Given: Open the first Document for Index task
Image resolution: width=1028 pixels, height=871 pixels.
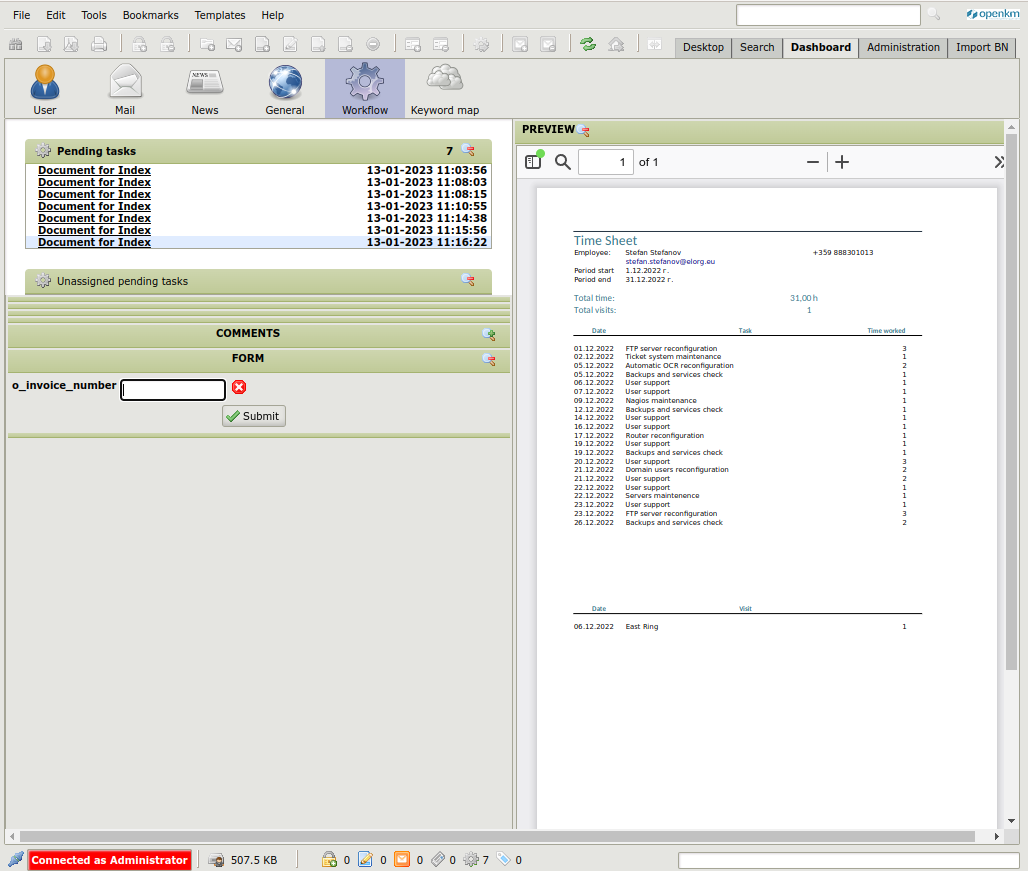Looking at the screenshot, I should [94, 170].
